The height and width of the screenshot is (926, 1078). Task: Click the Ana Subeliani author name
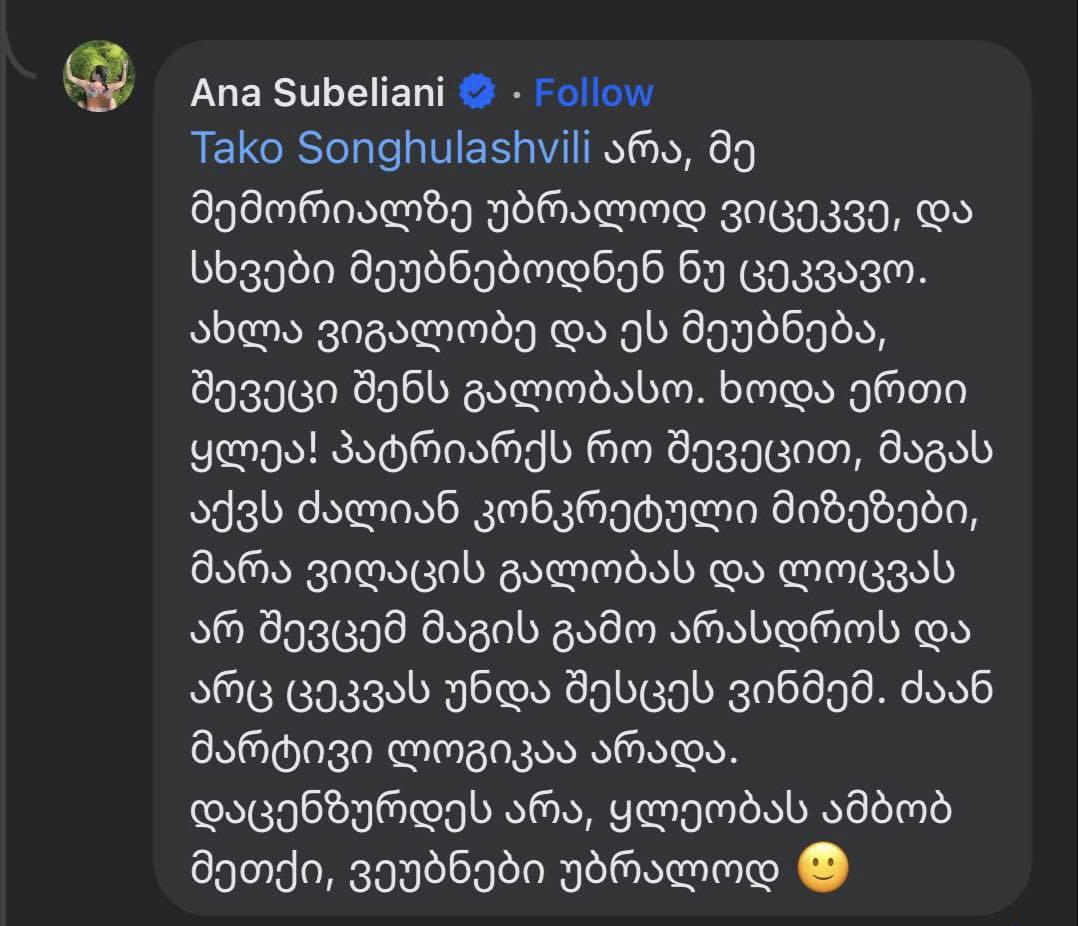pyautogui.click(x=317, y=93)
